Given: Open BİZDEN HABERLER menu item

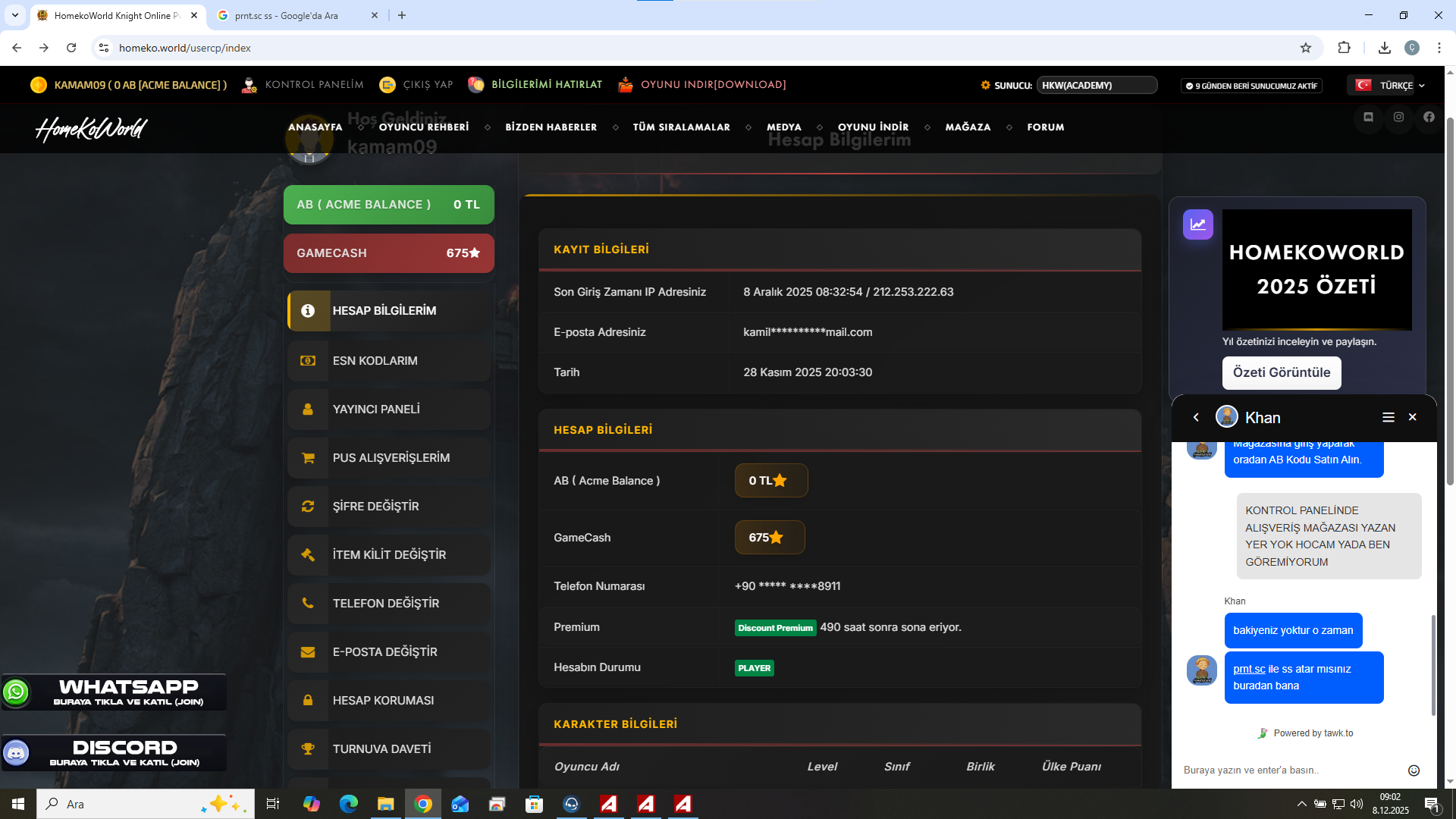Looking at the screenshot, I should (x=551, y=127).
